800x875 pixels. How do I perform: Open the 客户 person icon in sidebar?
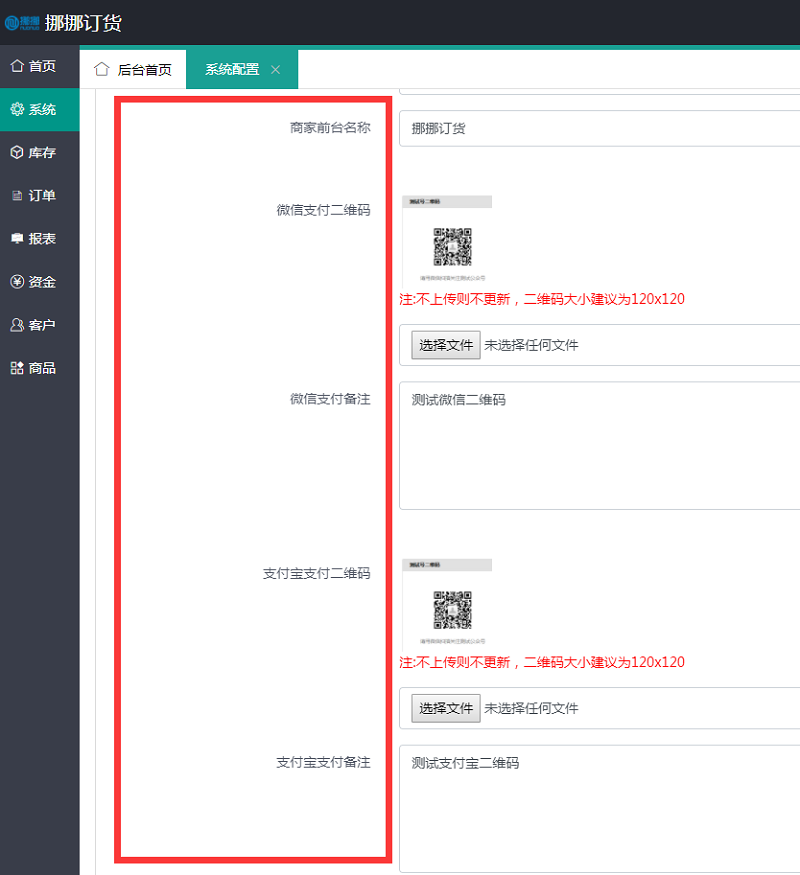(x=17, y=324)
